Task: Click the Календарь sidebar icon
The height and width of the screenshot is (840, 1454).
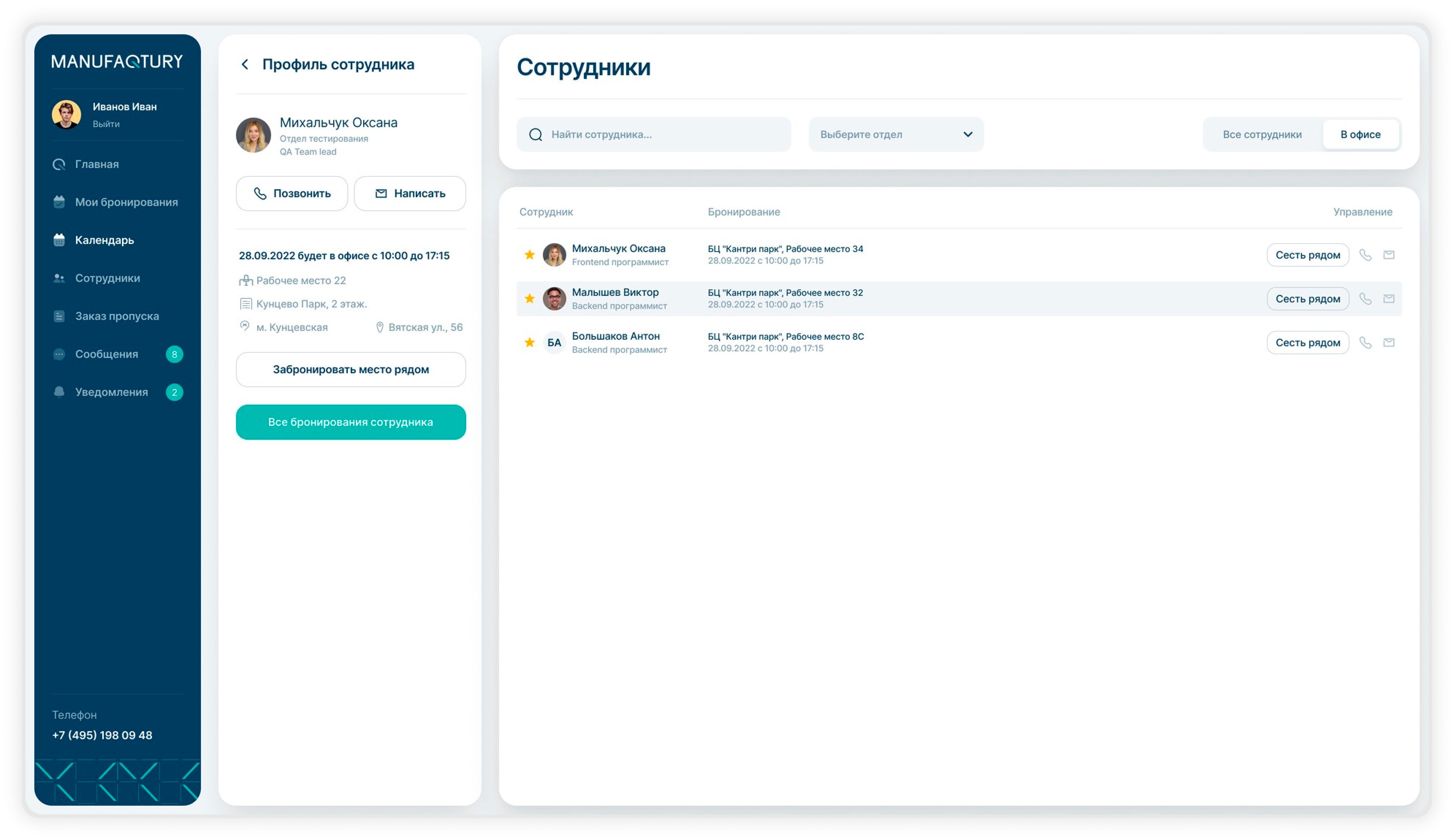Action: [59, 240]
